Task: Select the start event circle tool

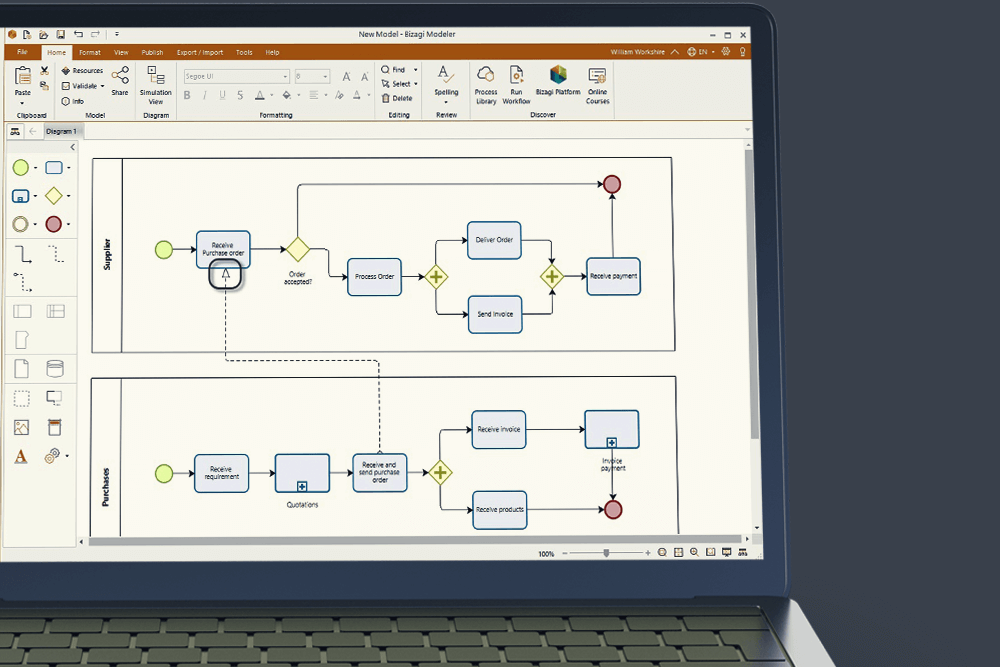Action: pyautogui.click(x=21, y=167)
